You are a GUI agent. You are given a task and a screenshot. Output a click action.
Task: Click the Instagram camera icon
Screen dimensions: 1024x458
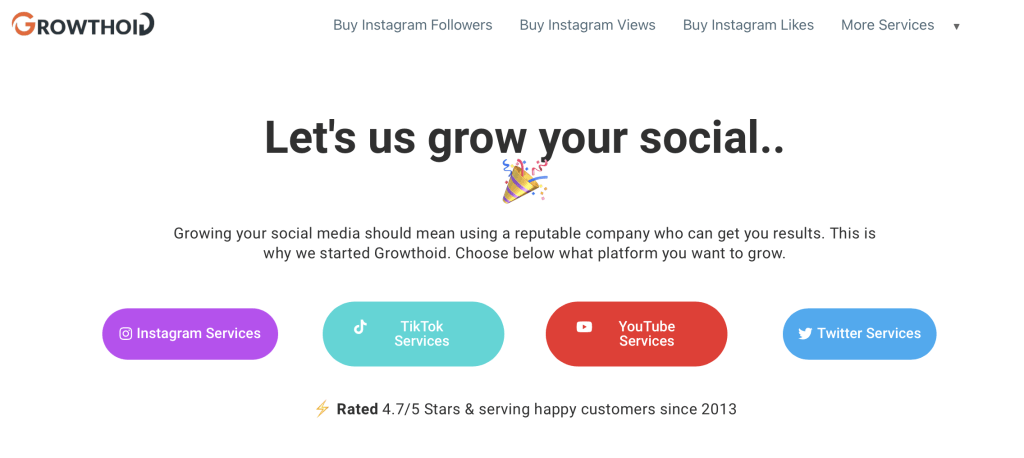[125, 334]
